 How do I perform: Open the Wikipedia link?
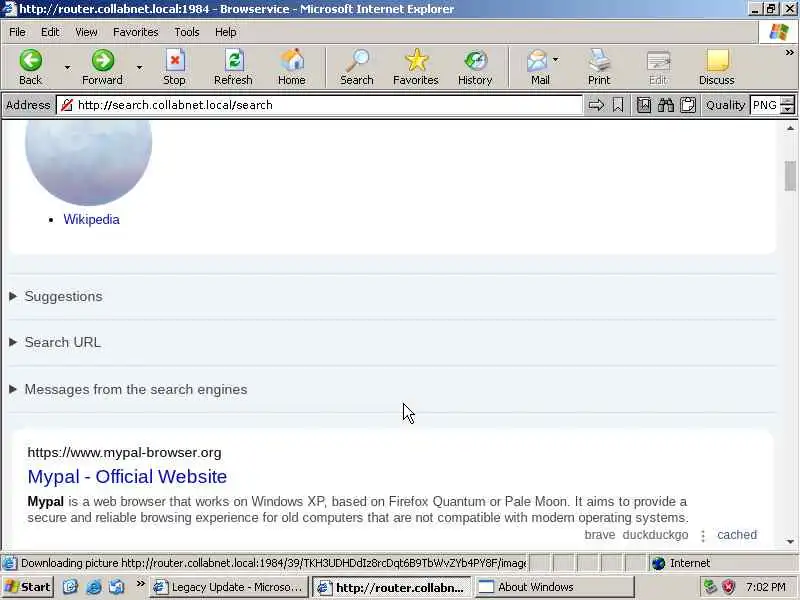click(91, 219)
